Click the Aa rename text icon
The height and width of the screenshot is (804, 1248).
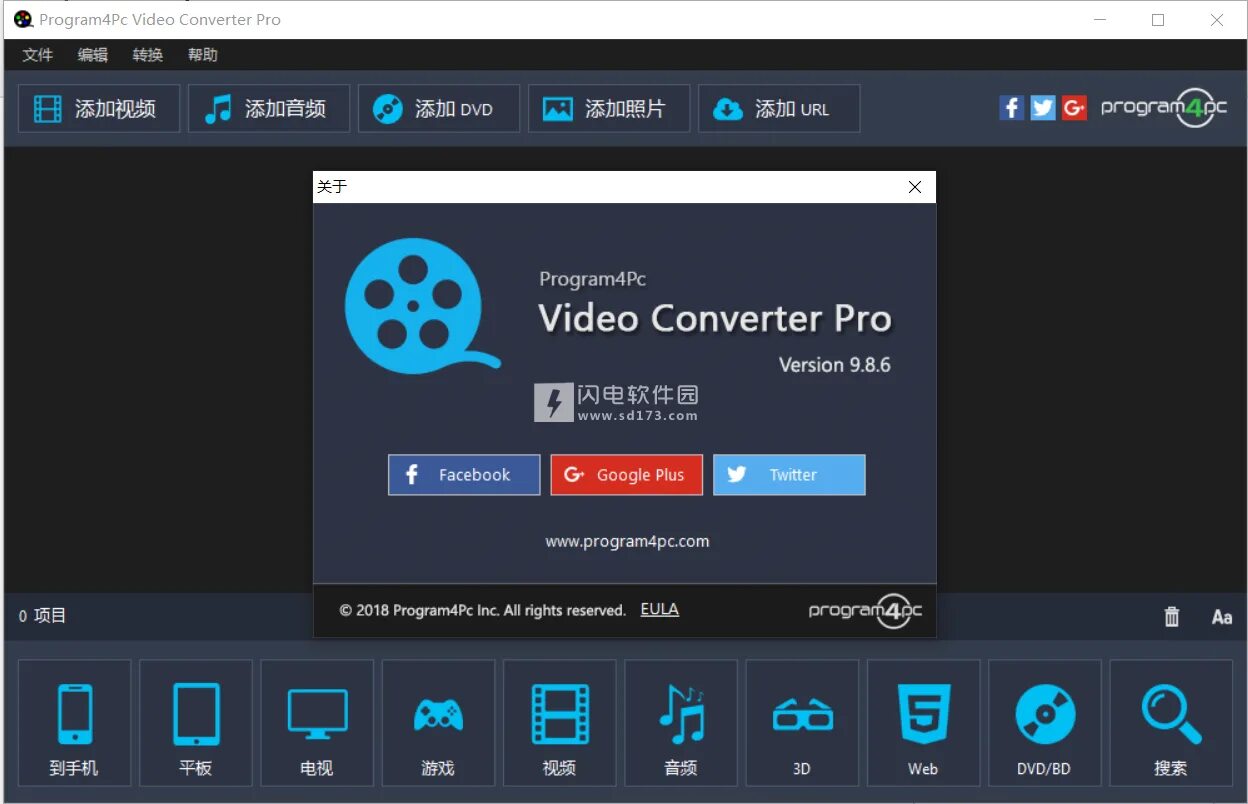tap(1222, 617)
